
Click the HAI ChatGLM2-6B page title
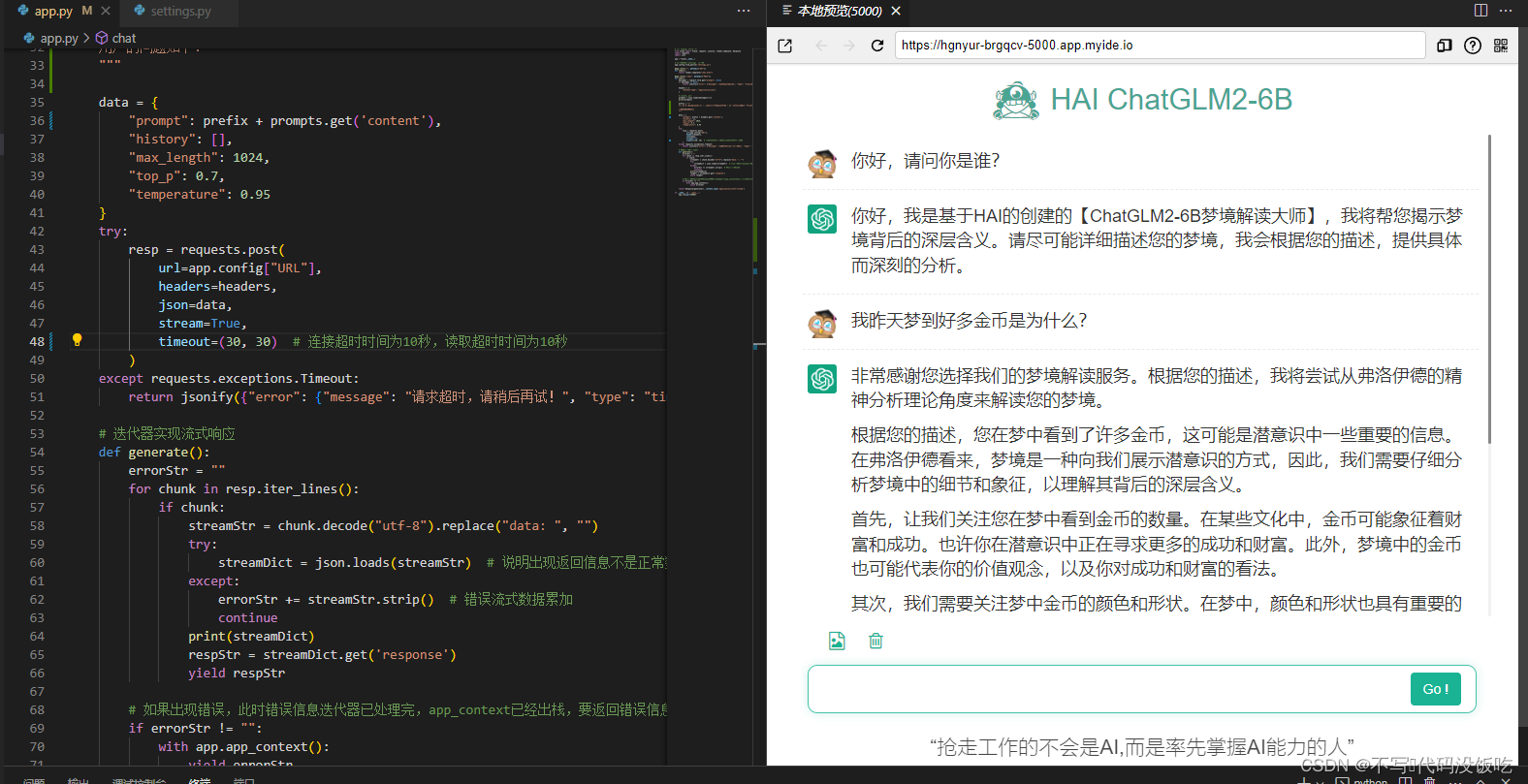[1171, 99]
